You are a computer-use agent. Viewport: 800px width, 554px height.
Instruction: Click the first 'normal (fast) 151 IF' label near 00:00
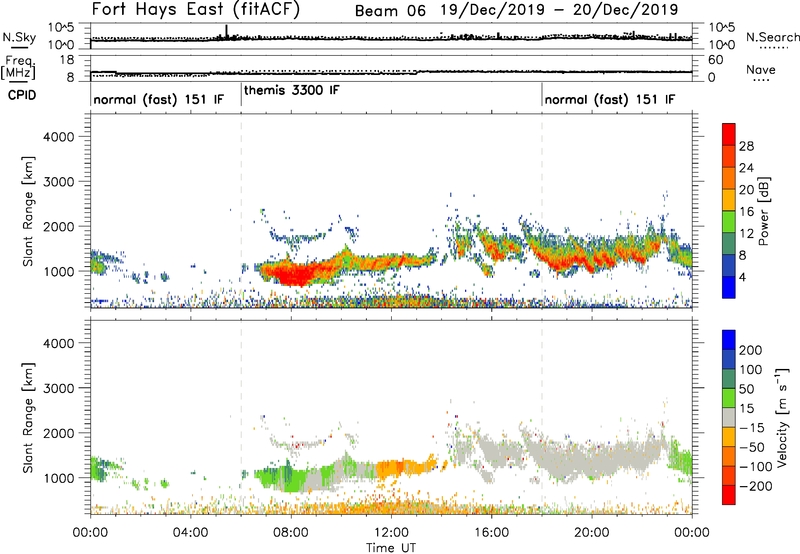(159, 99)
